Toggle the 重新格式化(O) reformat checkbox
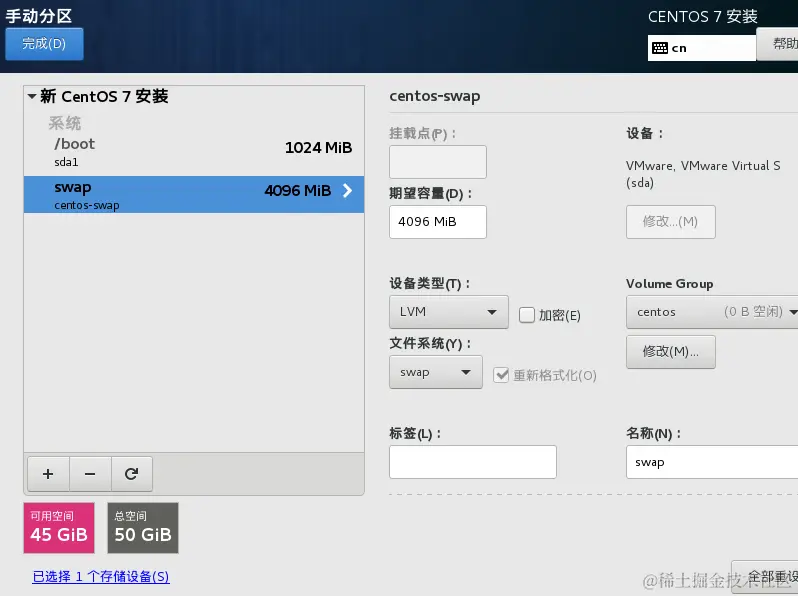The height and width of the screenshot is (596, 798). pyautogui.click(x=501, y=375)
